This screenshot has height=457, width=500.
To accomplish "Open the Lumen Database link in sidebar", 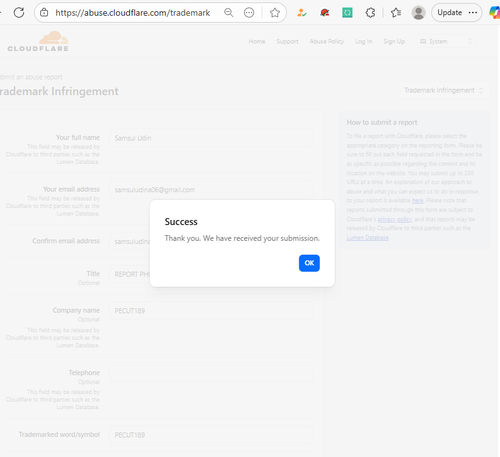I will pos(367,238).
